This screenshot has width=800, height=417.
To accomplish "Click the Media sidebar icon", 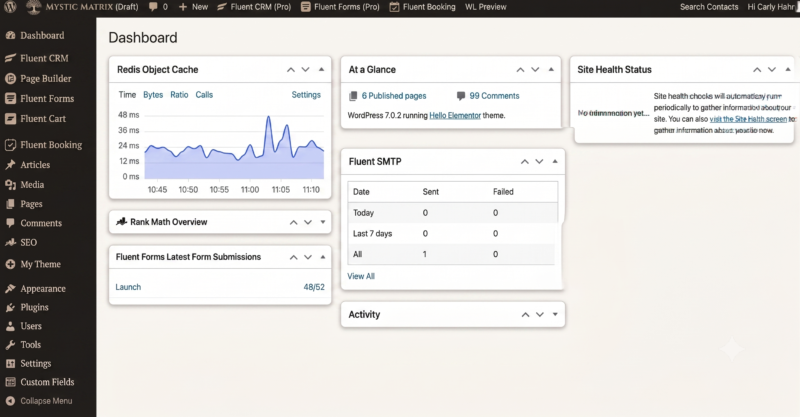I will [x=10, y=185].
